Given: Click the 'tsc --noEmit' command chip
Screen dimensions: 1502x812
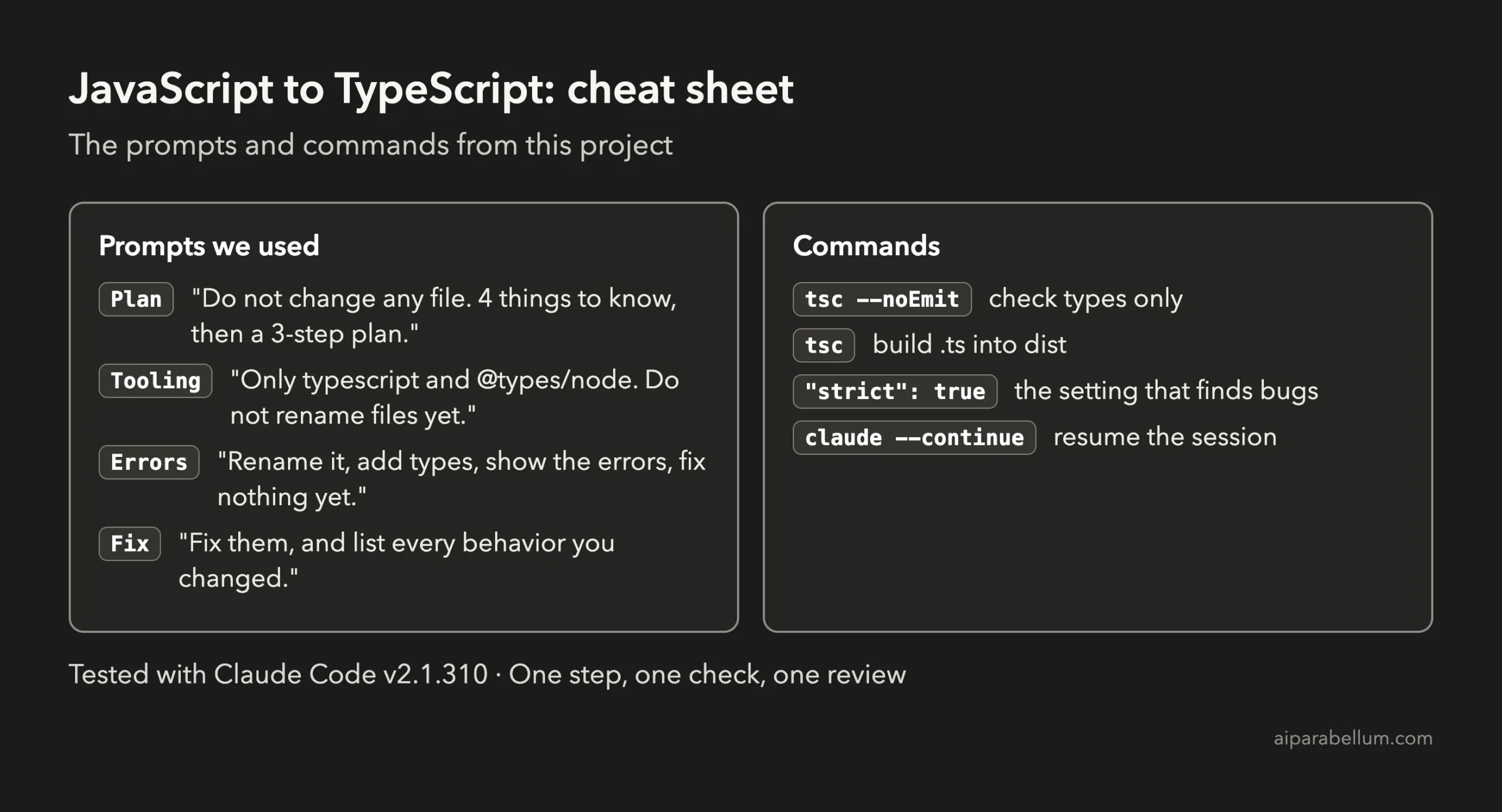Looking at the screenshot, I should (x=882, y=299).
